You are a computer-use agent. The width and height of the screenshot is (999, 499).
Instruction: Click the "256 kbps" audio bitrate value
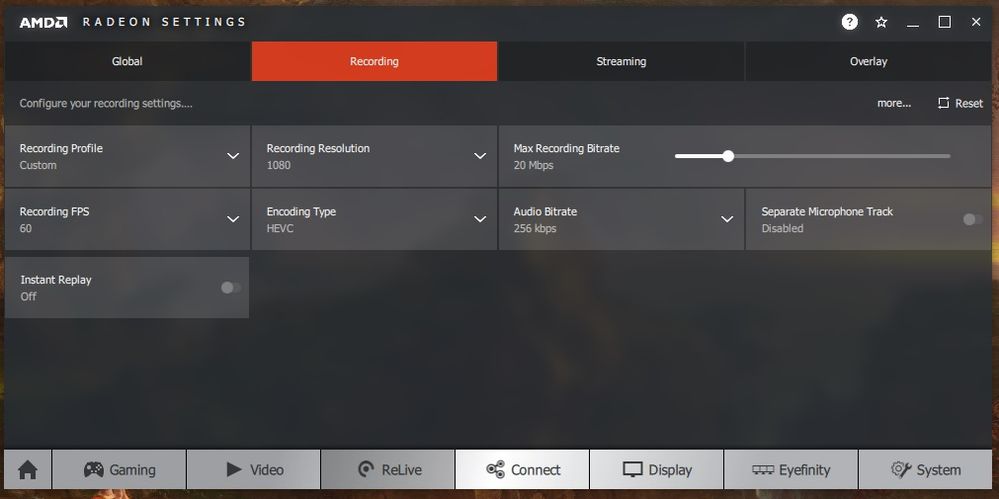(x=535, y=228)
